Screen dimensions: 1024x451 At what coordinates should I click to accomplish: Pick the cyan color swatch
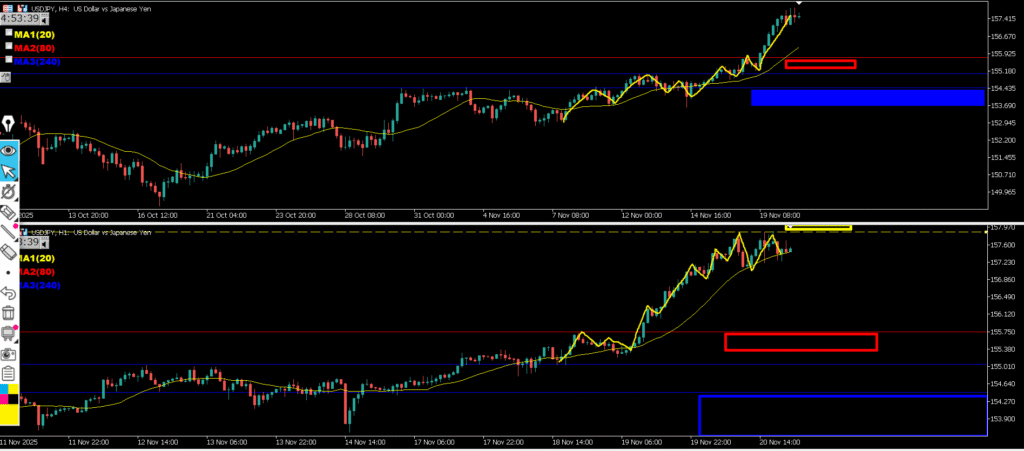[x=4, y=389]
